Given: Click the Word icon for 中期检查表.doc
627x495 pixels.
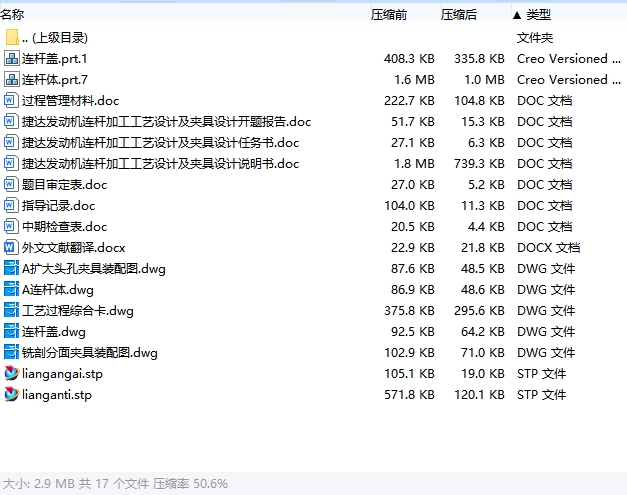Looking at the screenshot, I should click(11, 226).
